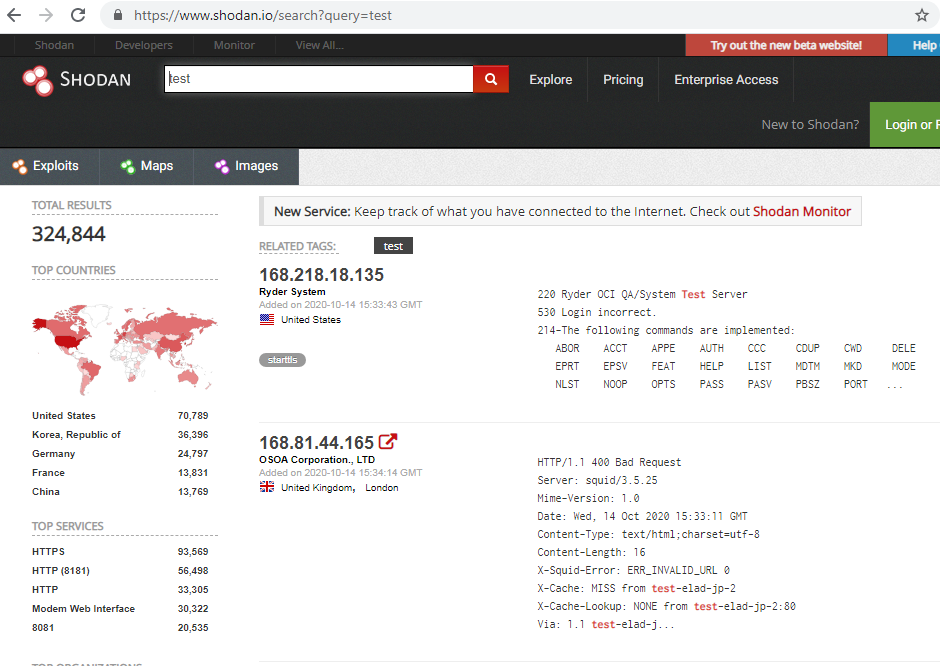Click the London city link

point(382,488)
